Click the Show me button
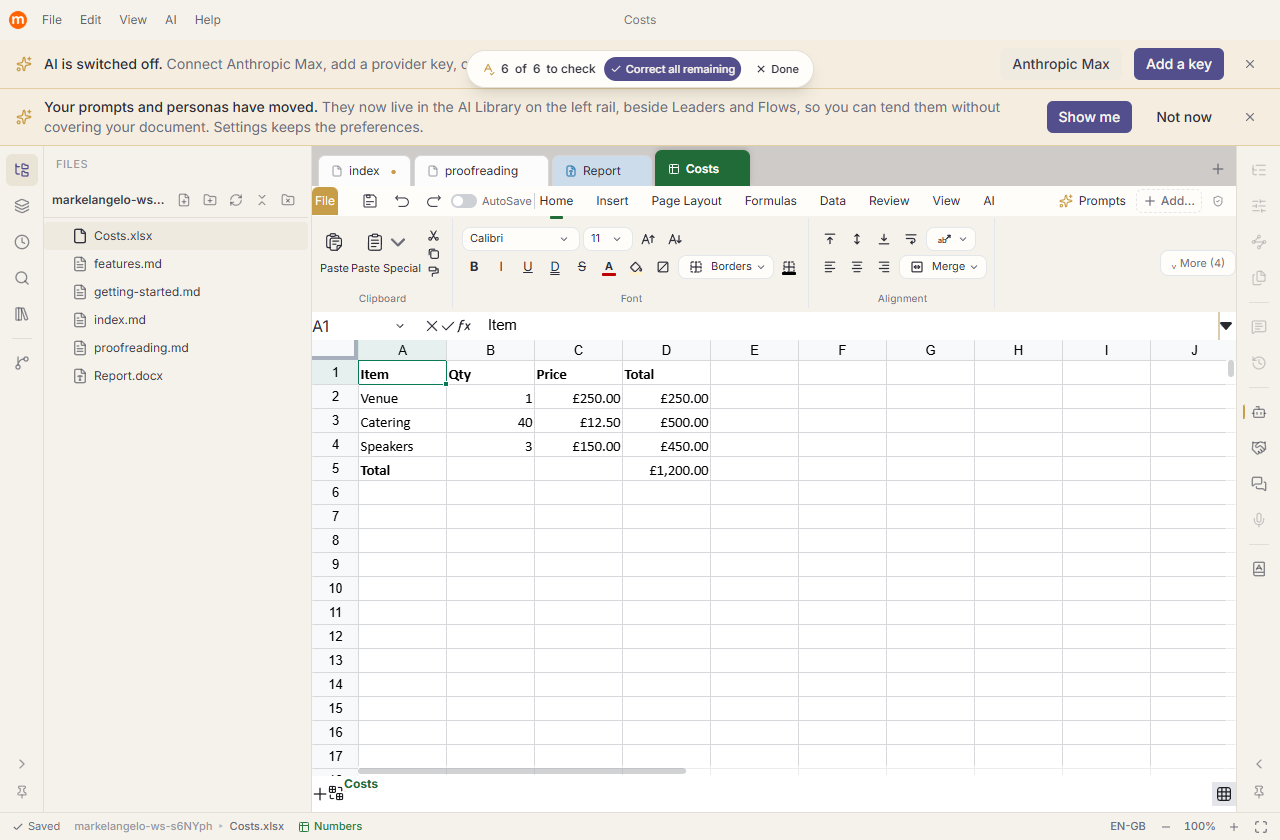 1089,117
